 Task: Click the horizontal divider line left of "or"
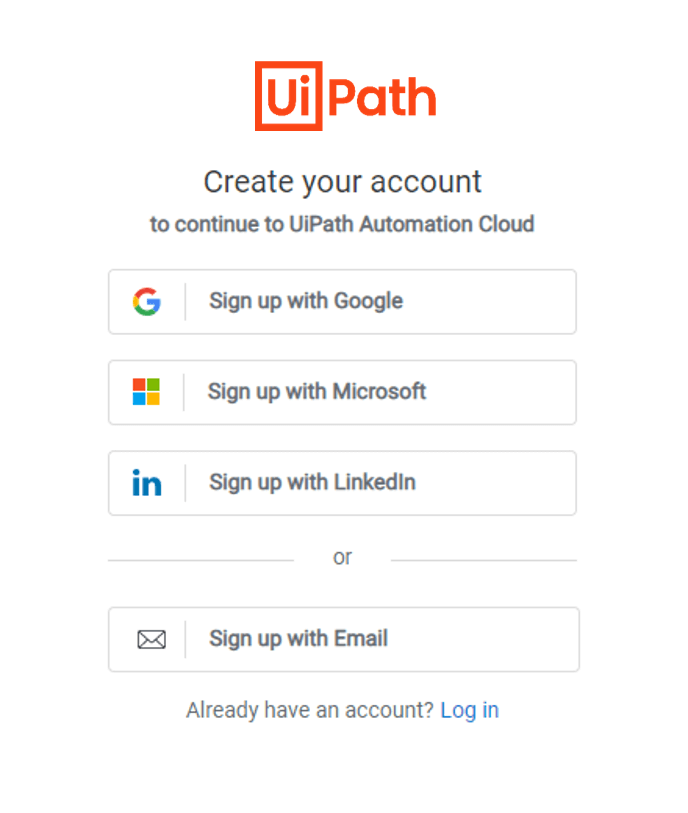click(x=201, y=560)
